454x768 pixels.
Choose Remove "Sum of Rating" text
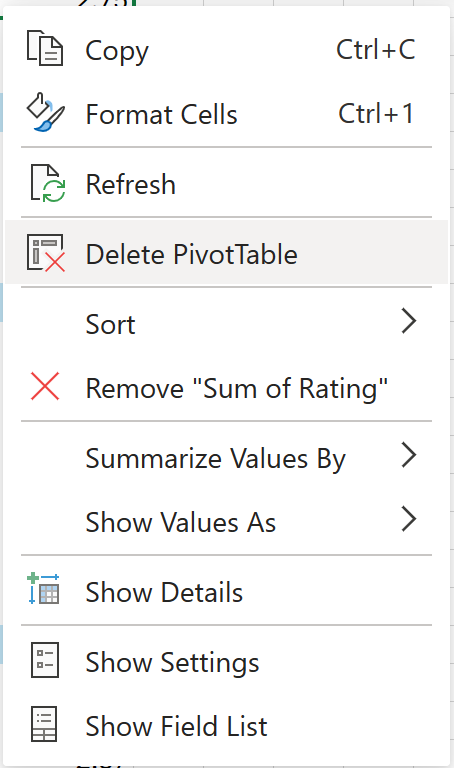point(237,388)
